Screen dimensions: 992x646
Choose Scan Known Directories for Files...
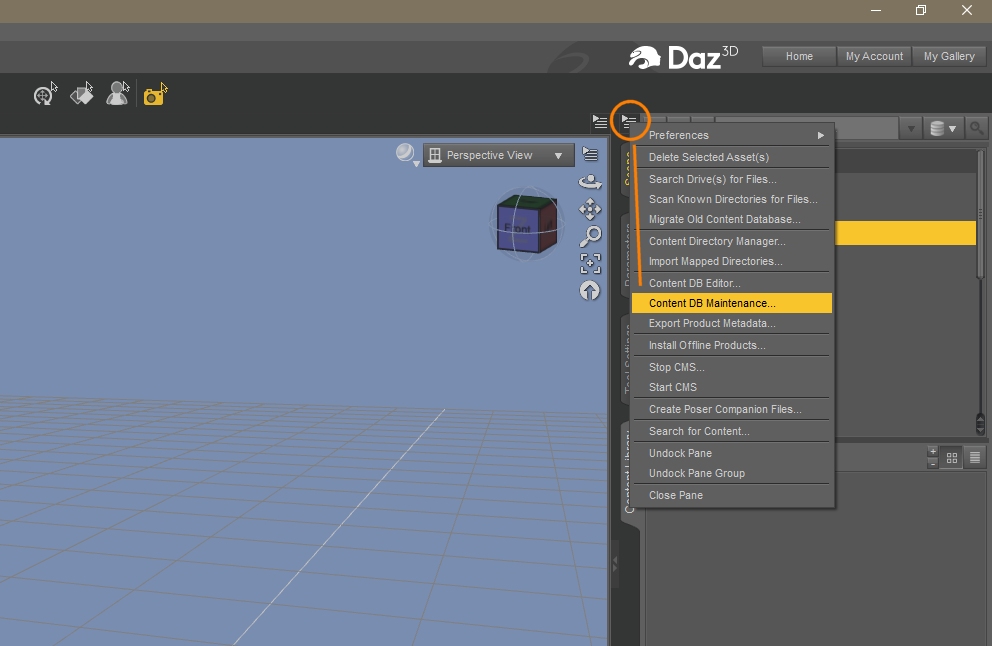click(731, 199)
